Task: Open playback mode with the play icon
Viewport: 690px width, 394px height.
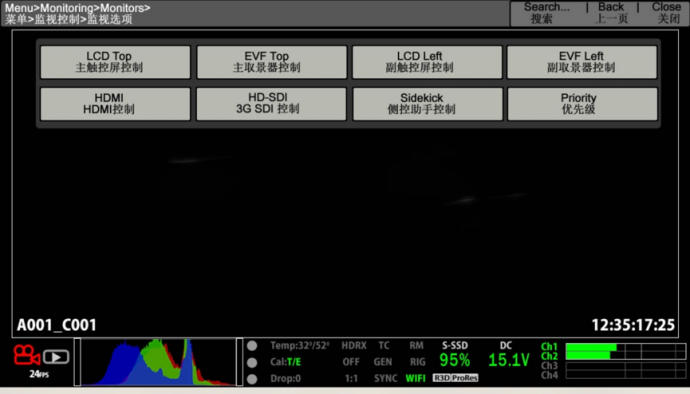Action: 56,357
